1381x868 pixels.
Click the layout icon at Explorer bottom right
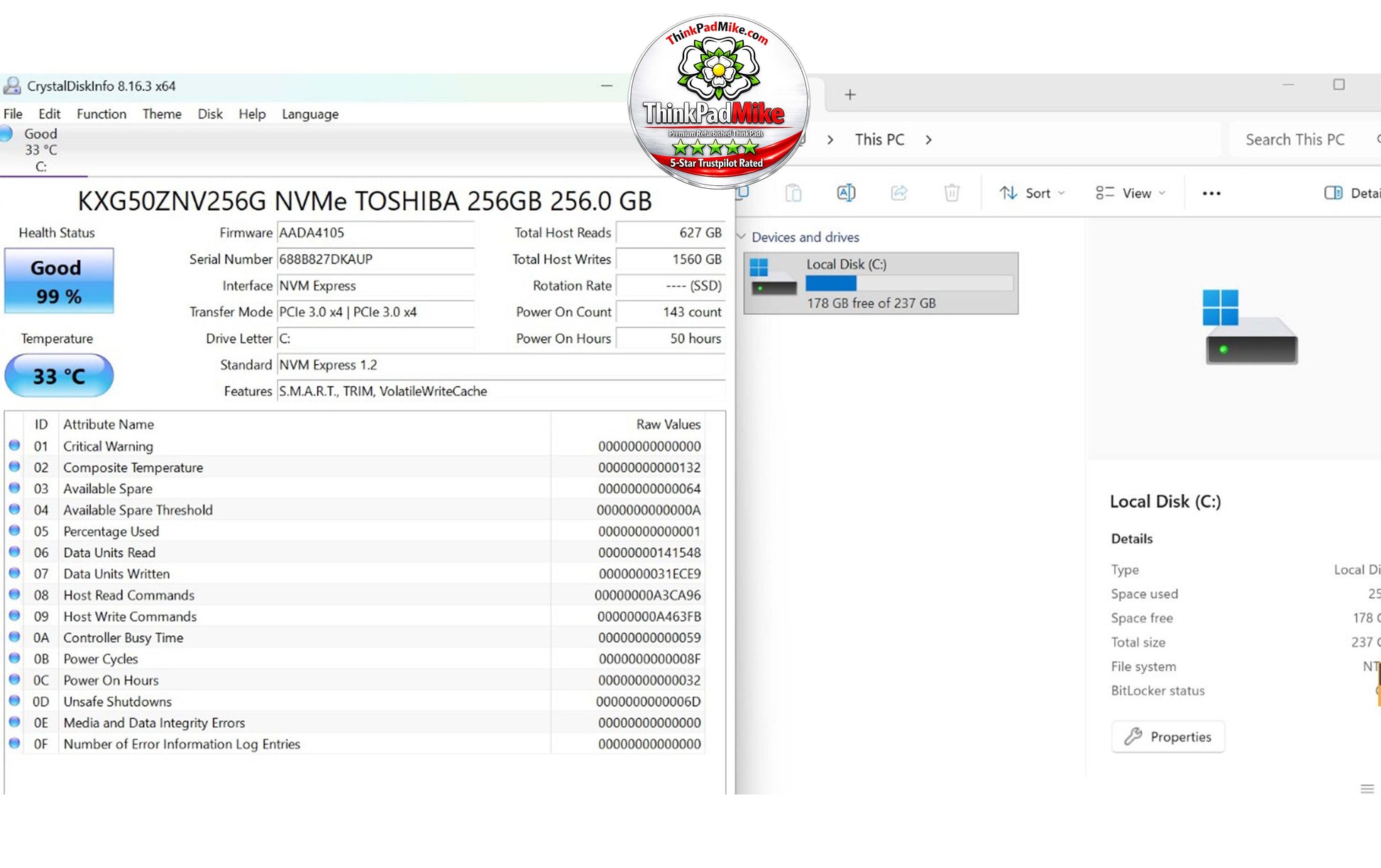pos(1367,789)
